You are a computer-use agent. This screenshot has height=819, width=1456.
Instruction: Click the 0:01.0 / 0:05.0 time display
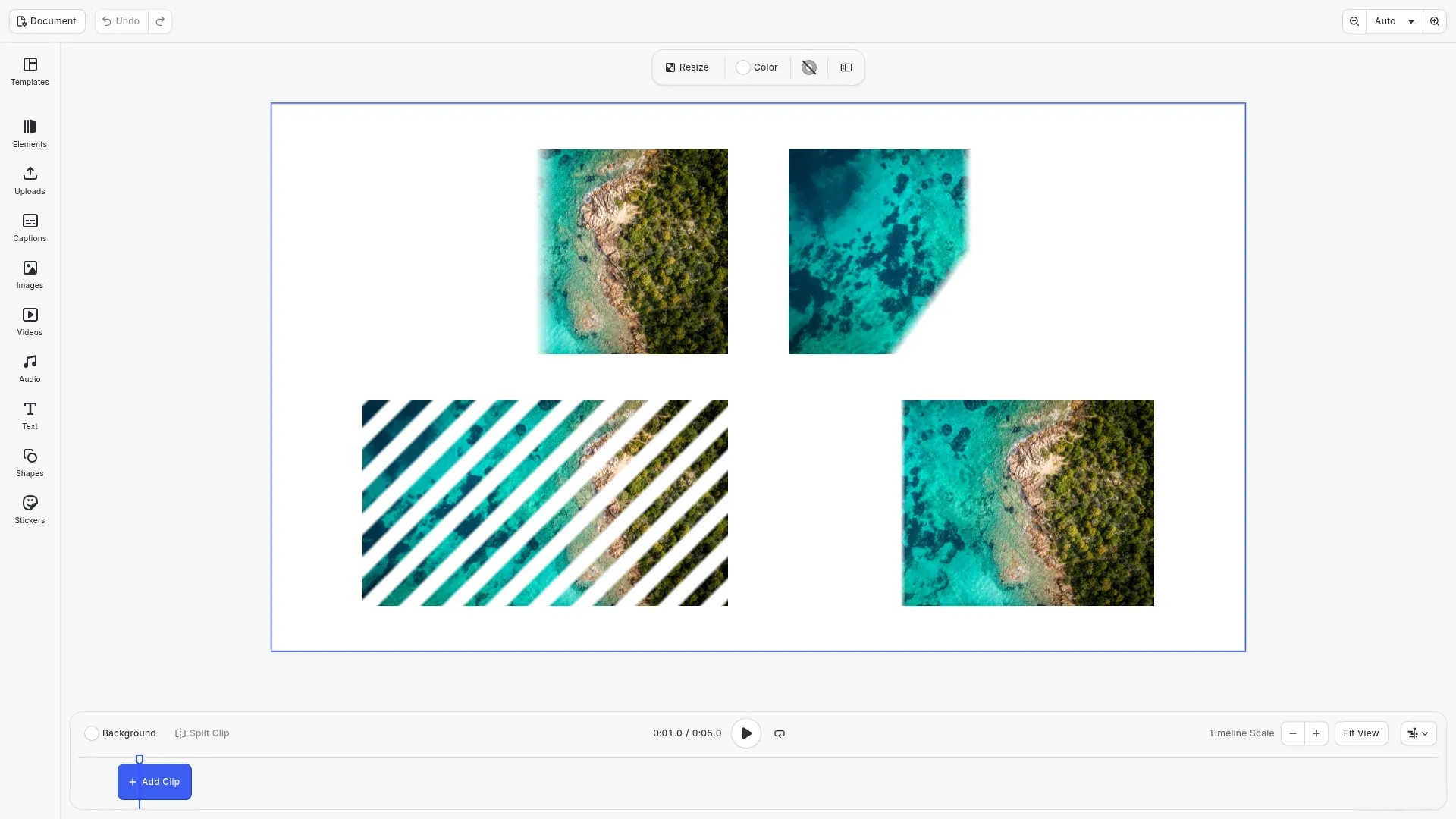(x=687, y=733)
